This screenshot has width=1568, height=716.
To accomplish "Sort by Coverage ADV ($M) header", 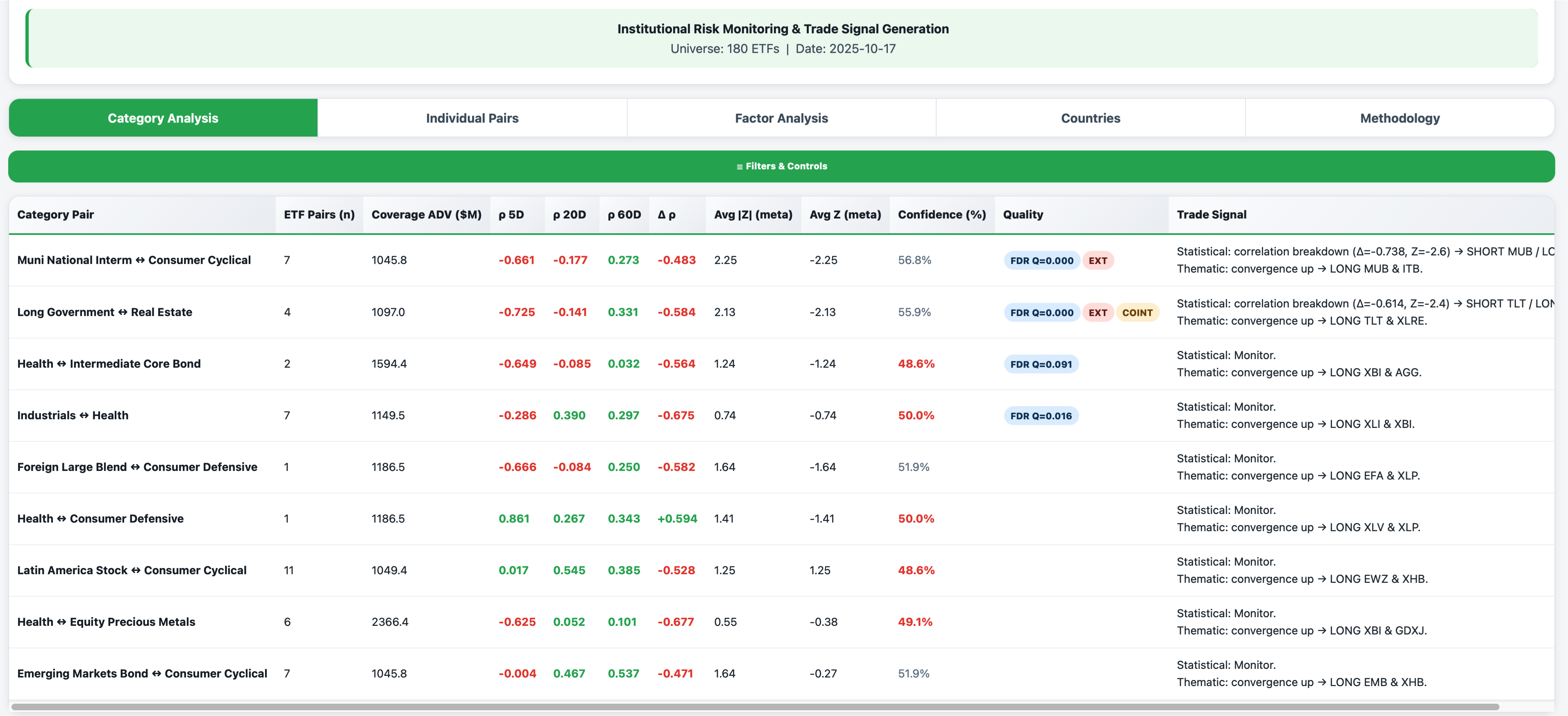I will coord(426,214).
